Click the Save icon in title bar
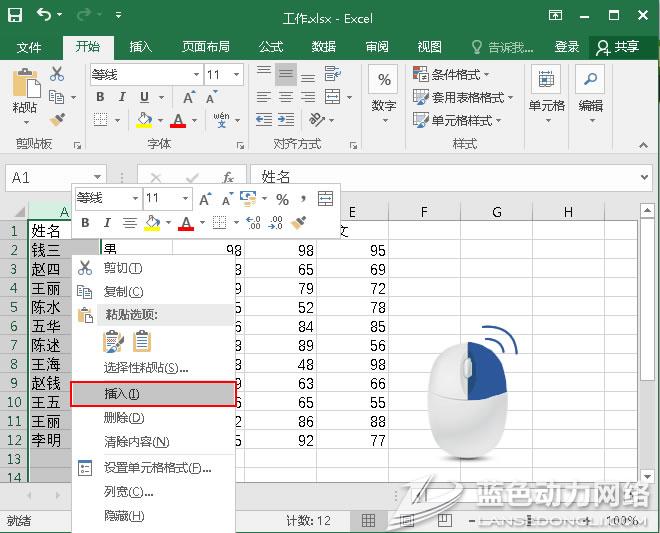 tap(15, 15)
